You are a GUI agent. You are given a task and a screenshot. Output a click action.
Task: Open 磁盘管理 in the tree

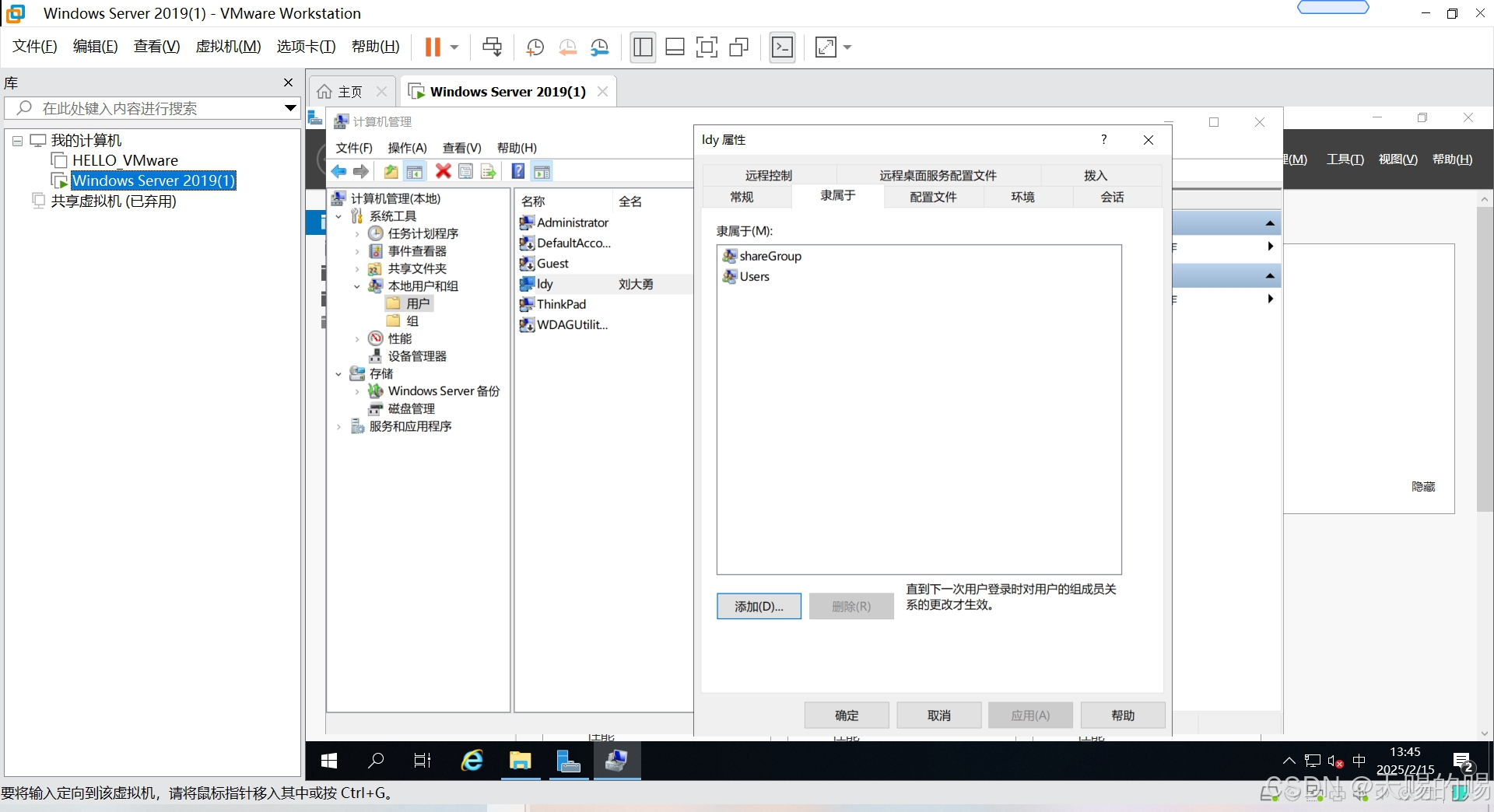tap(411, 409)
